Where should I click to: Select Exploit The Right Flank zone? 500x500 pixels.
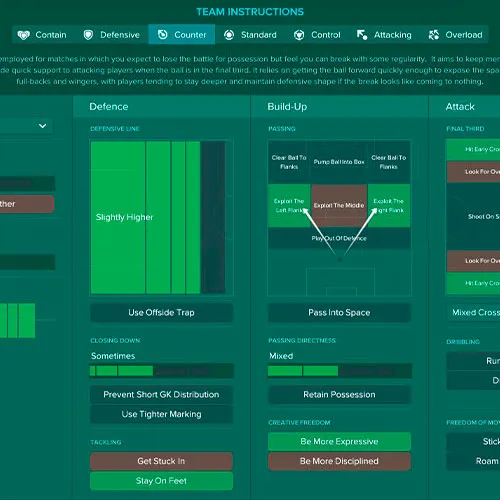389,206
